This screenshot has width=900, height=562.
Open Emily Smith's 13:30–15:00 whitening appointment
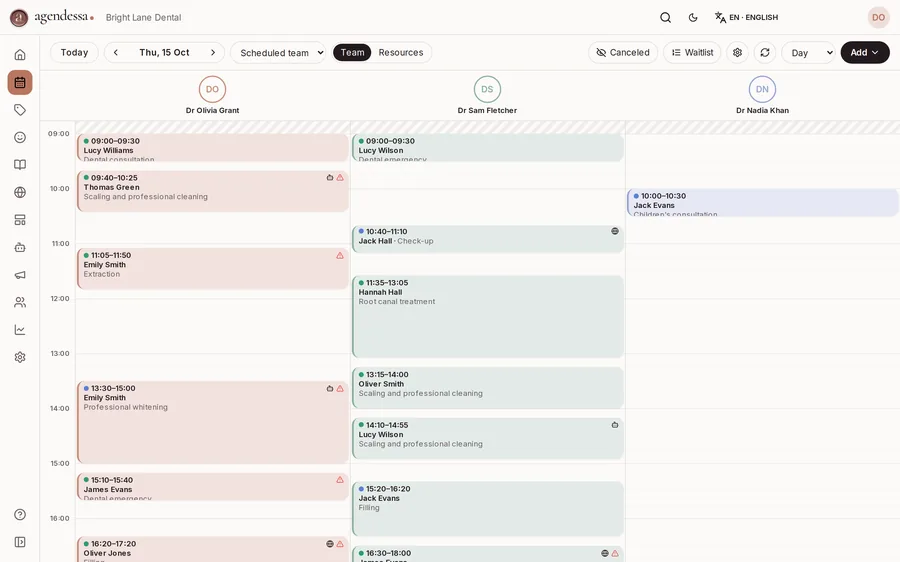coord(213,423)
